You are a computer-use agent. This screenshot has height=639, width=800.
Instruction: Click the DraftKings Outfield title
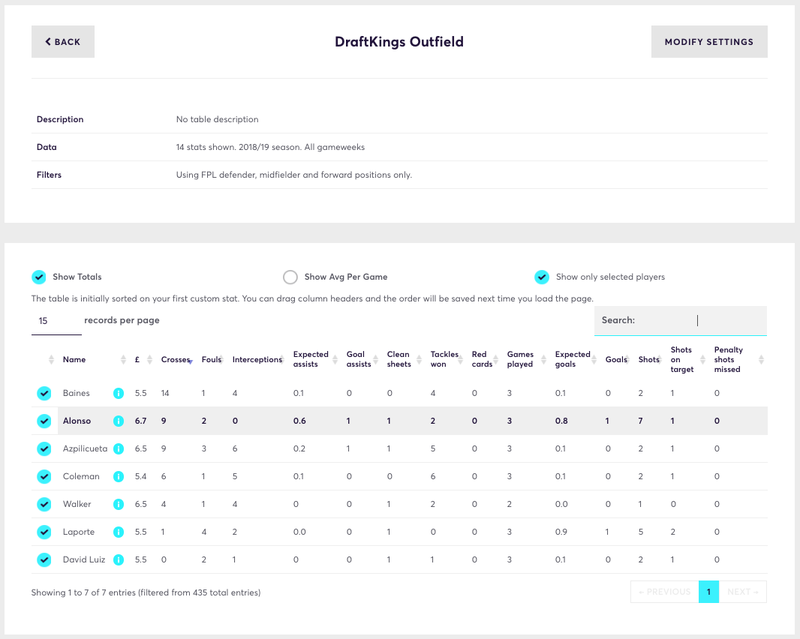coord(399,42)
